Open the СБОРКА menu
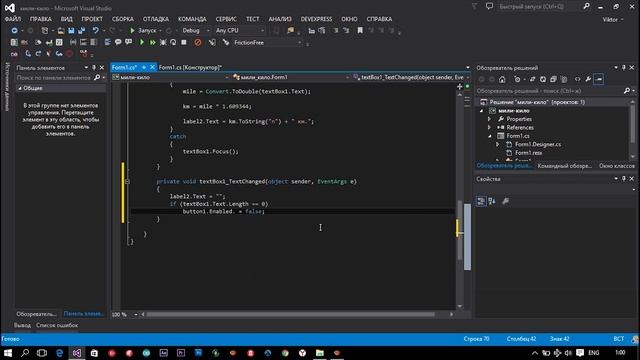Viewport: 640px width, 360px height. coord(122,19)
